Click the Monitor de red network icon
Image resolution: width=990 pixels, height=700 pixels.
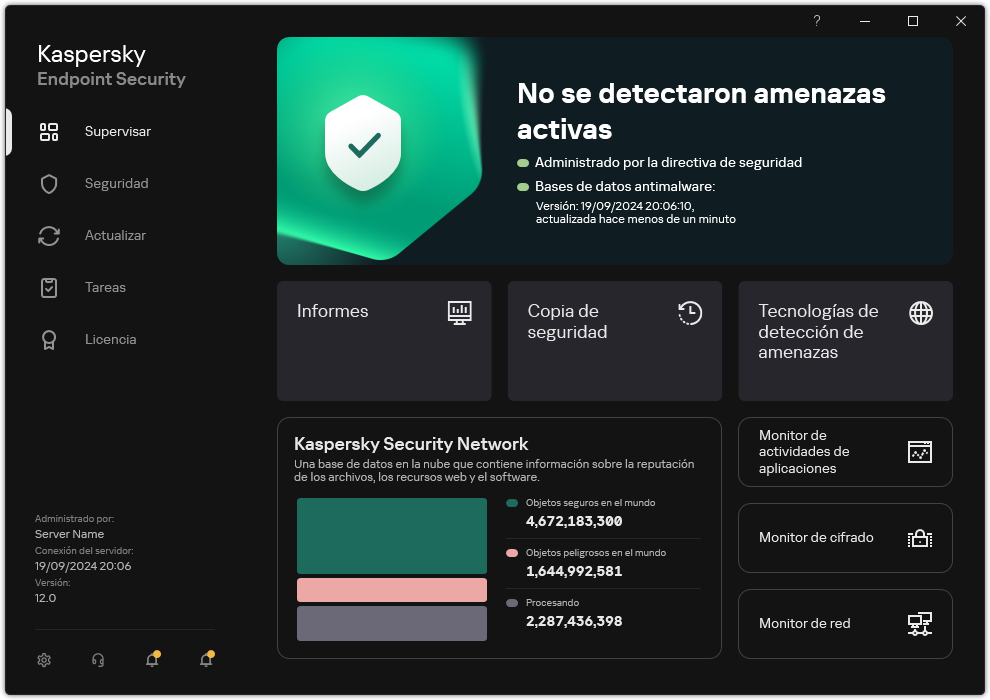tap(919, 623)
